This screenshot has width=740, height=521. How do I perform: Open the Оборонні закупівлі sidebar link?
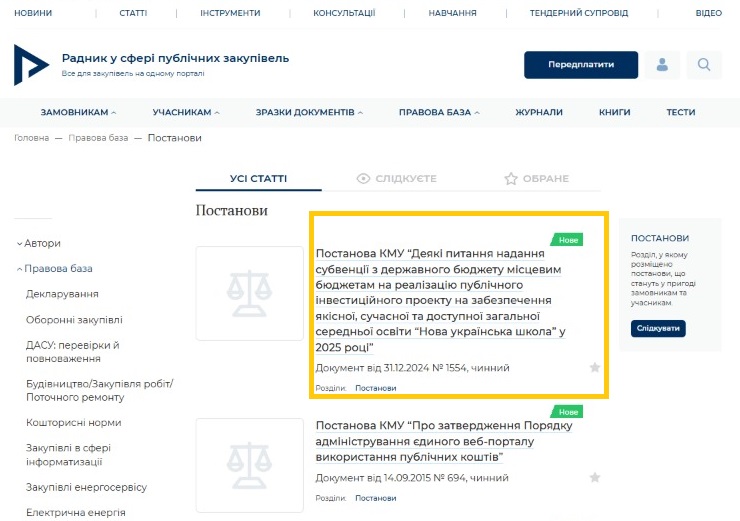coord(74,319)
